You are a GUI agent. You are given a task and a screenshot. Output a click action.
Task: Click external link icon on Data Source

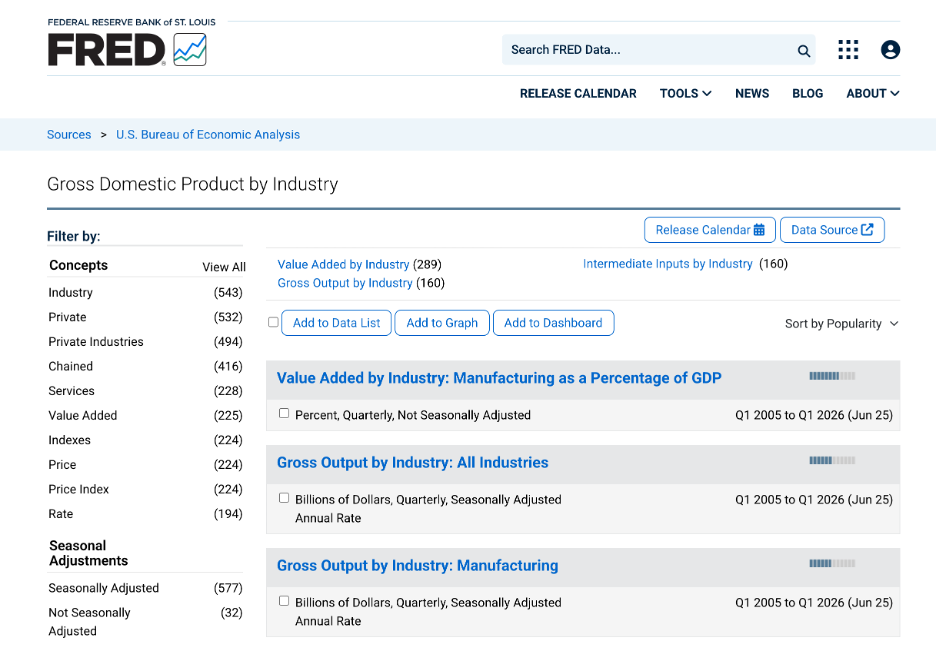tap(867, 229)
